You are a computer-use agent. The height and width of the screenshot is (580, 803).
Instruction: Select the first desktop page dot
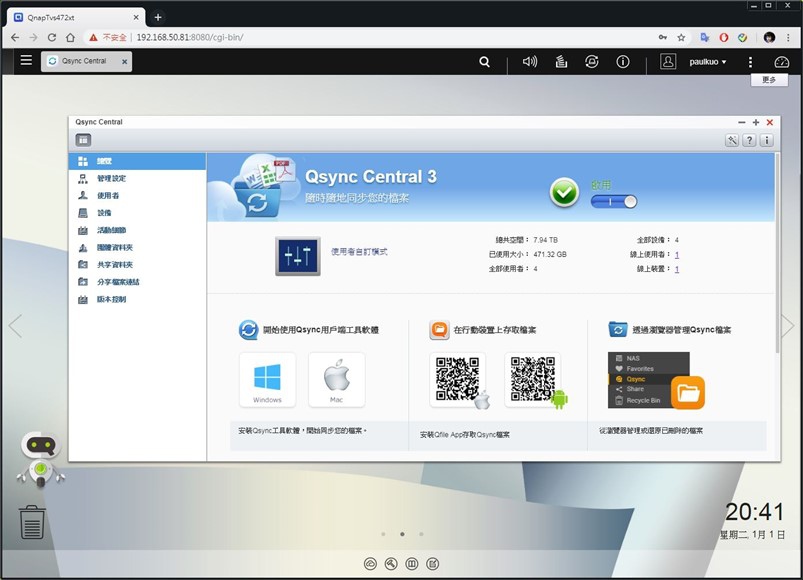(384, 534)
